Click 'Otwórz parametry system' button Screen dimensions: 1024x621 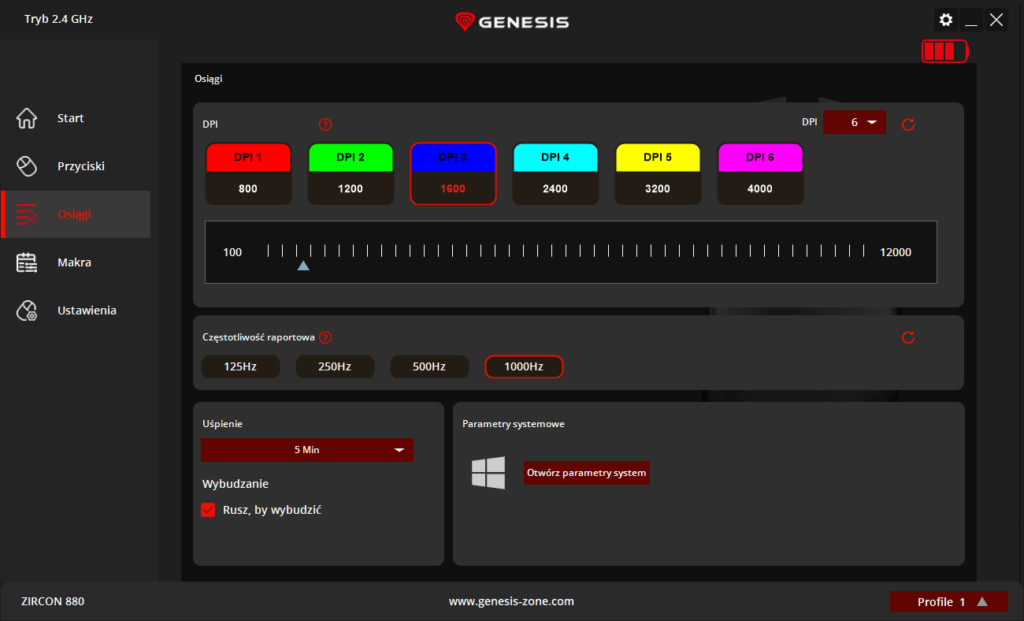pyautogui.click(x=586, y=473)
